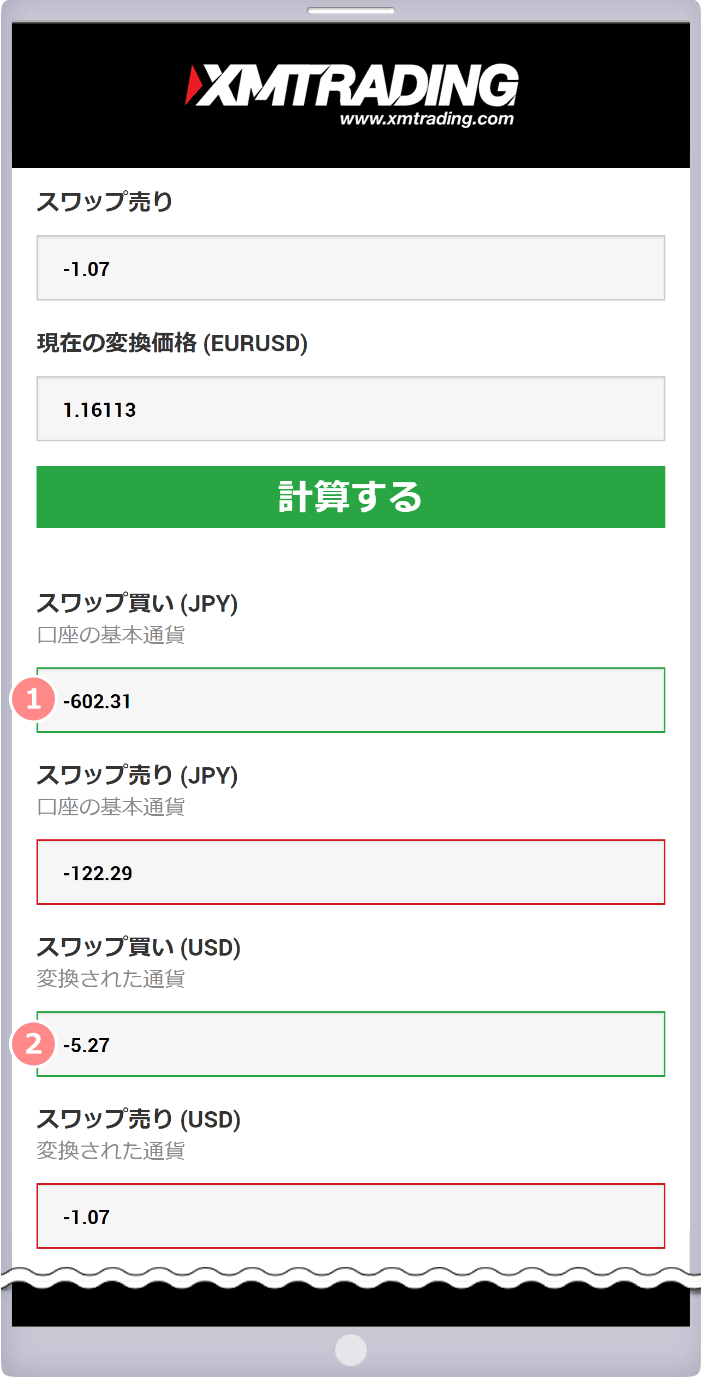Select the スワップ売り (JPY) result showing -122.29

350,872
